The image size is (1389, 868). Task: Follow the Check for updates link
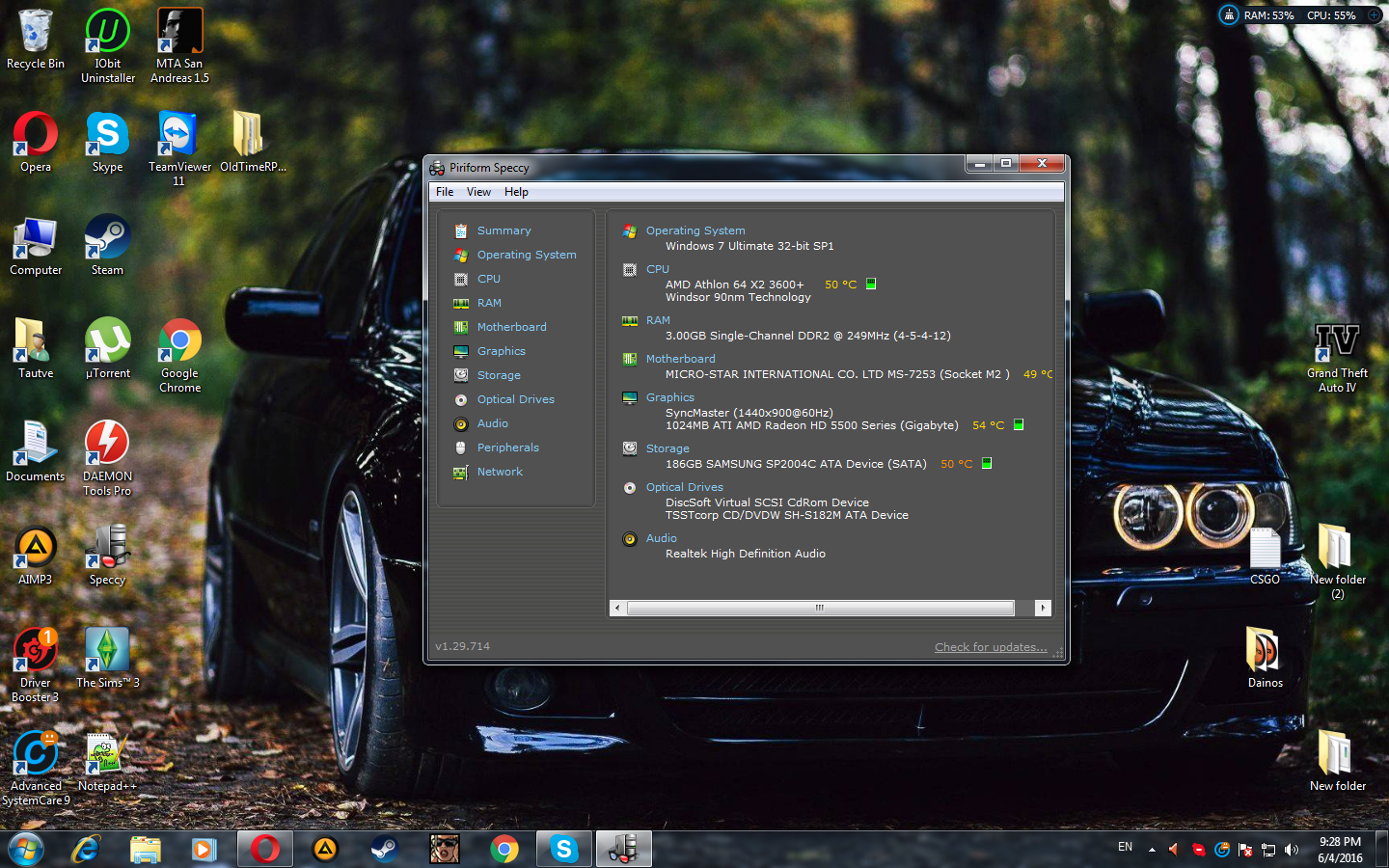pyautogui.click(x=991, y=647)
